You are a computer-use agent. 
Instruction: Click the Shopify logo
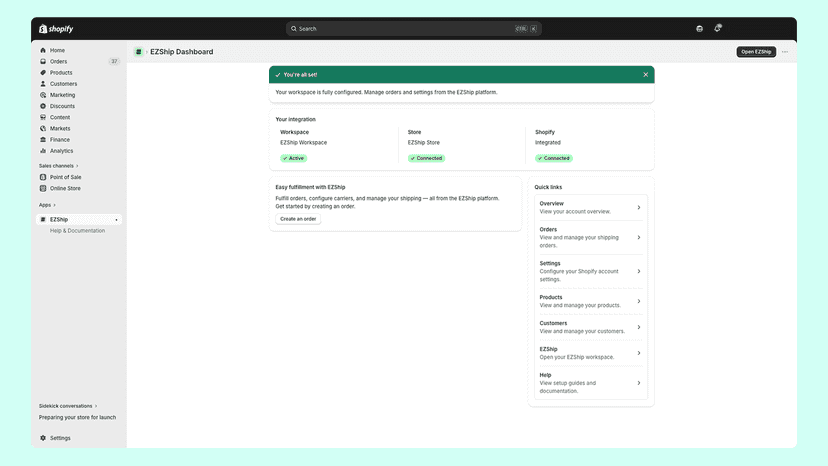coord(56,29)
